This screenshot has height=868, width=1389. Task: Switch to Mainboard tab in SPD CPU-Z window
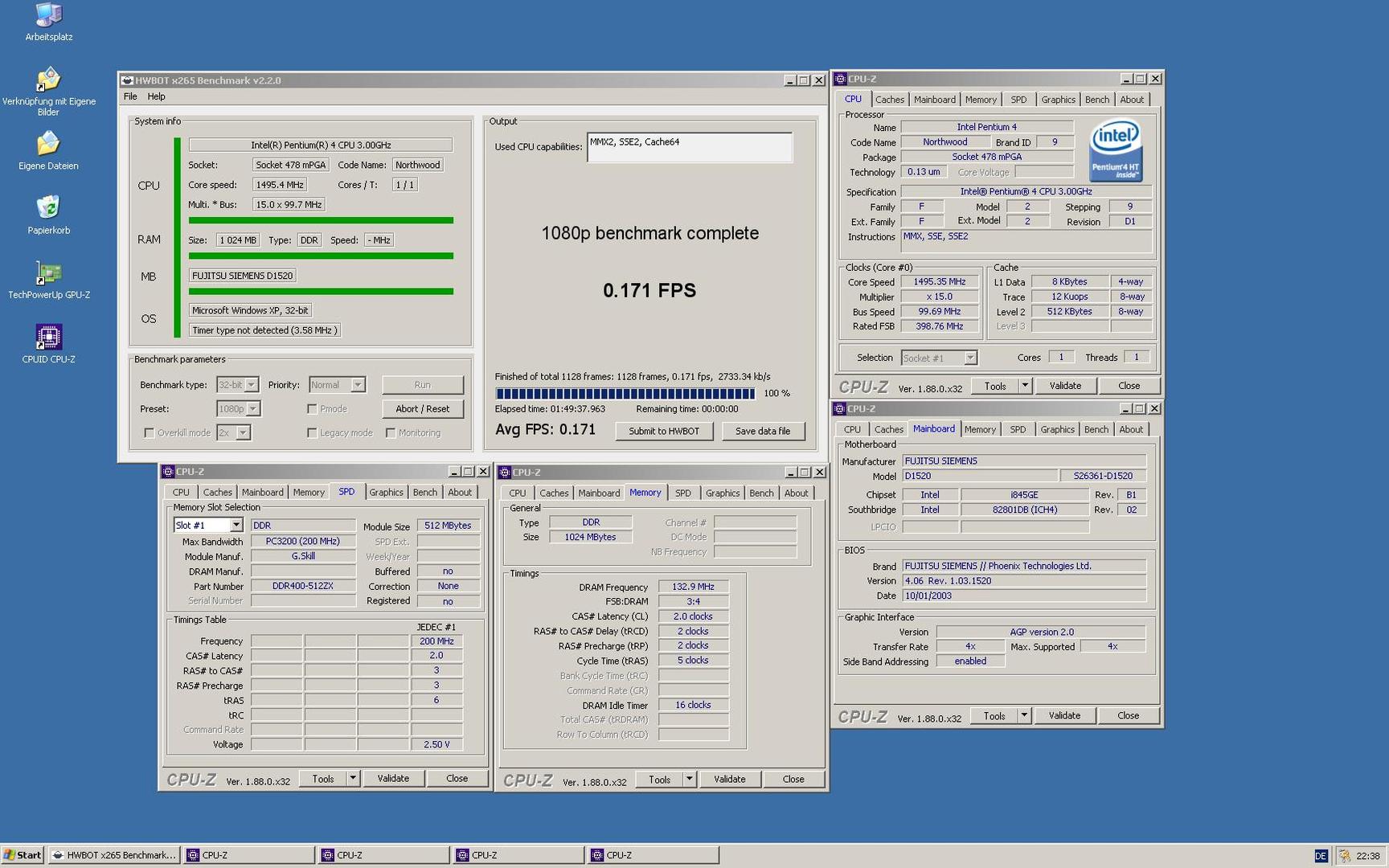tap(262, 493)
